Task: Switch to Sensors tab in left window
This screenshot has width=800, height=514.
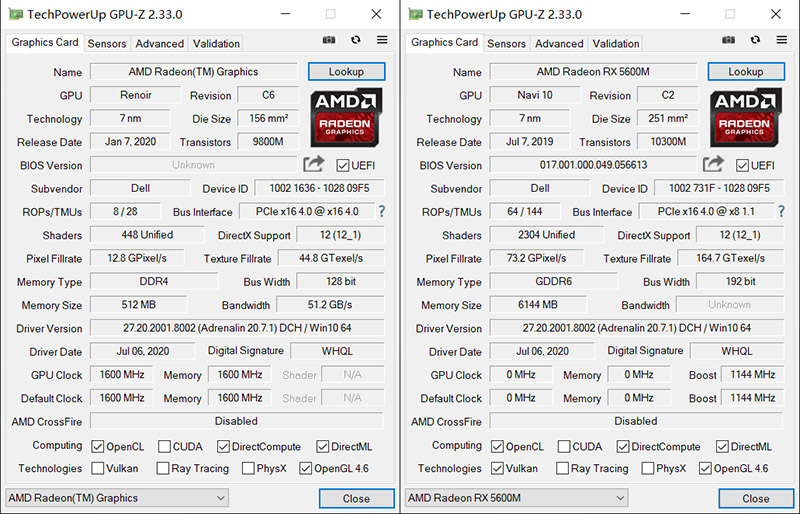Action: (107, 43)
